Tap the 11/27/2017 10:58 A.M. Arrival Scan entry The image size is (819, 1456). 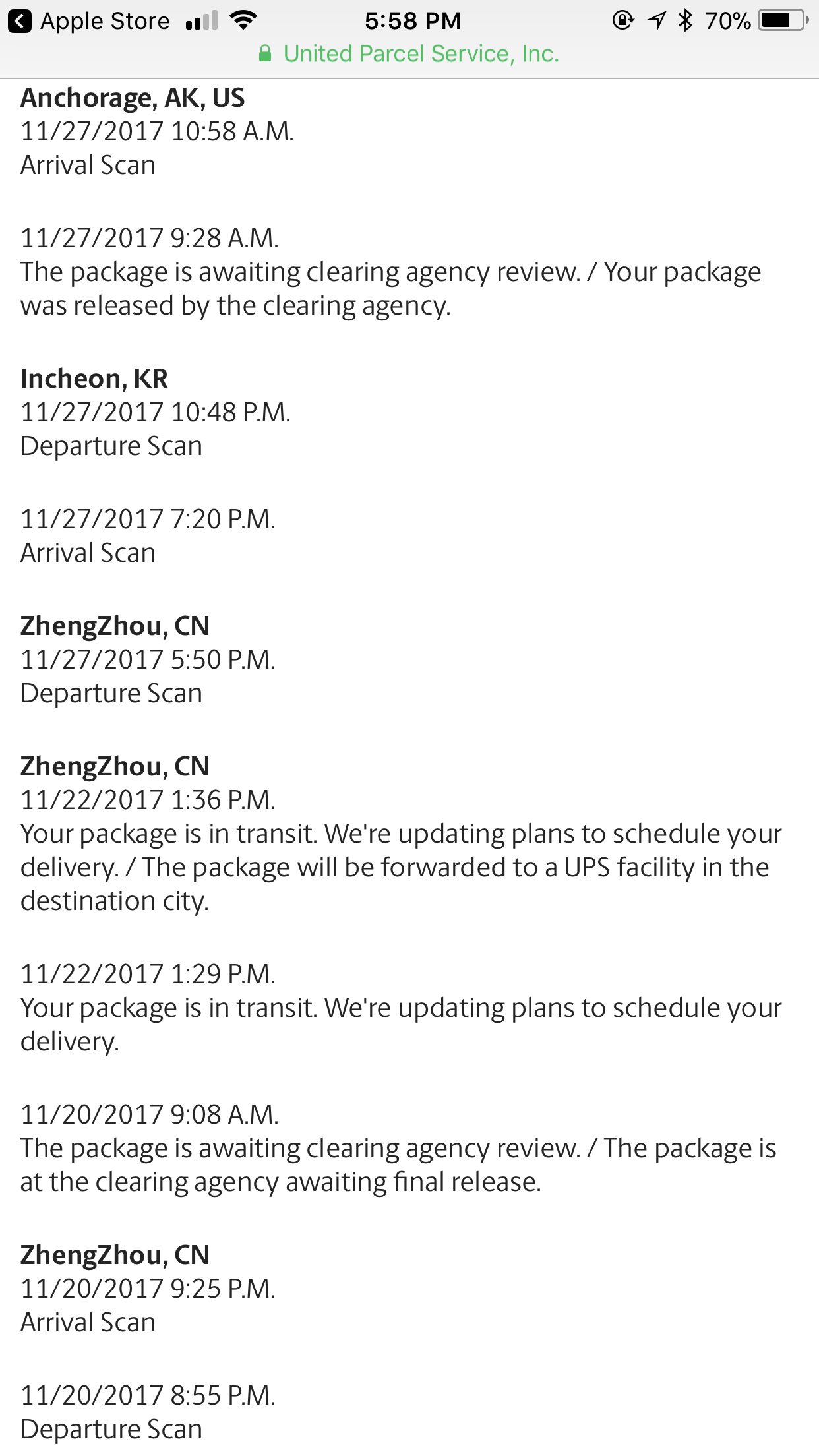click(x=157, y=148)
